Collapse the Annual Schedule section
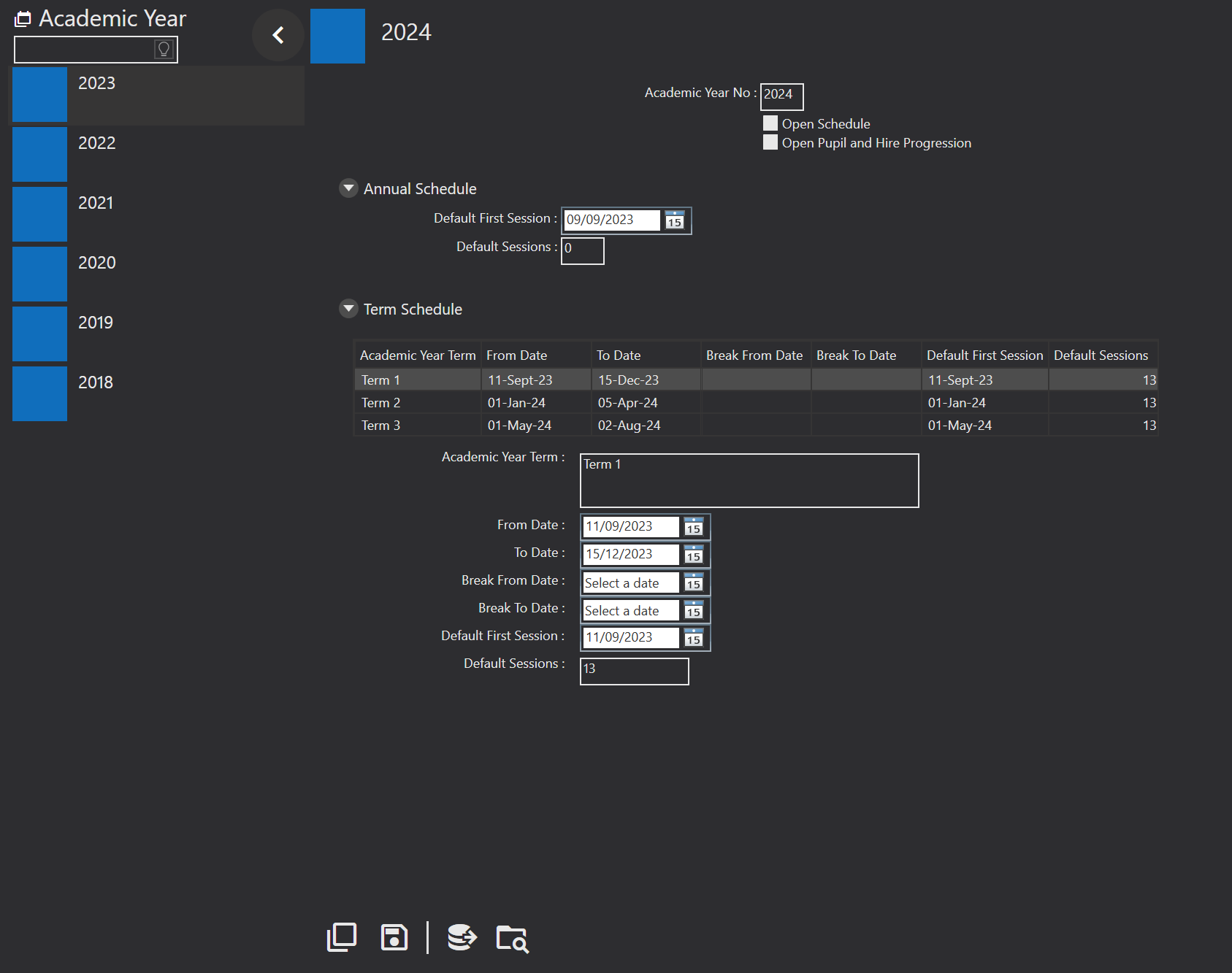This screenshot has width=1232, height=973. coord(348,188)
